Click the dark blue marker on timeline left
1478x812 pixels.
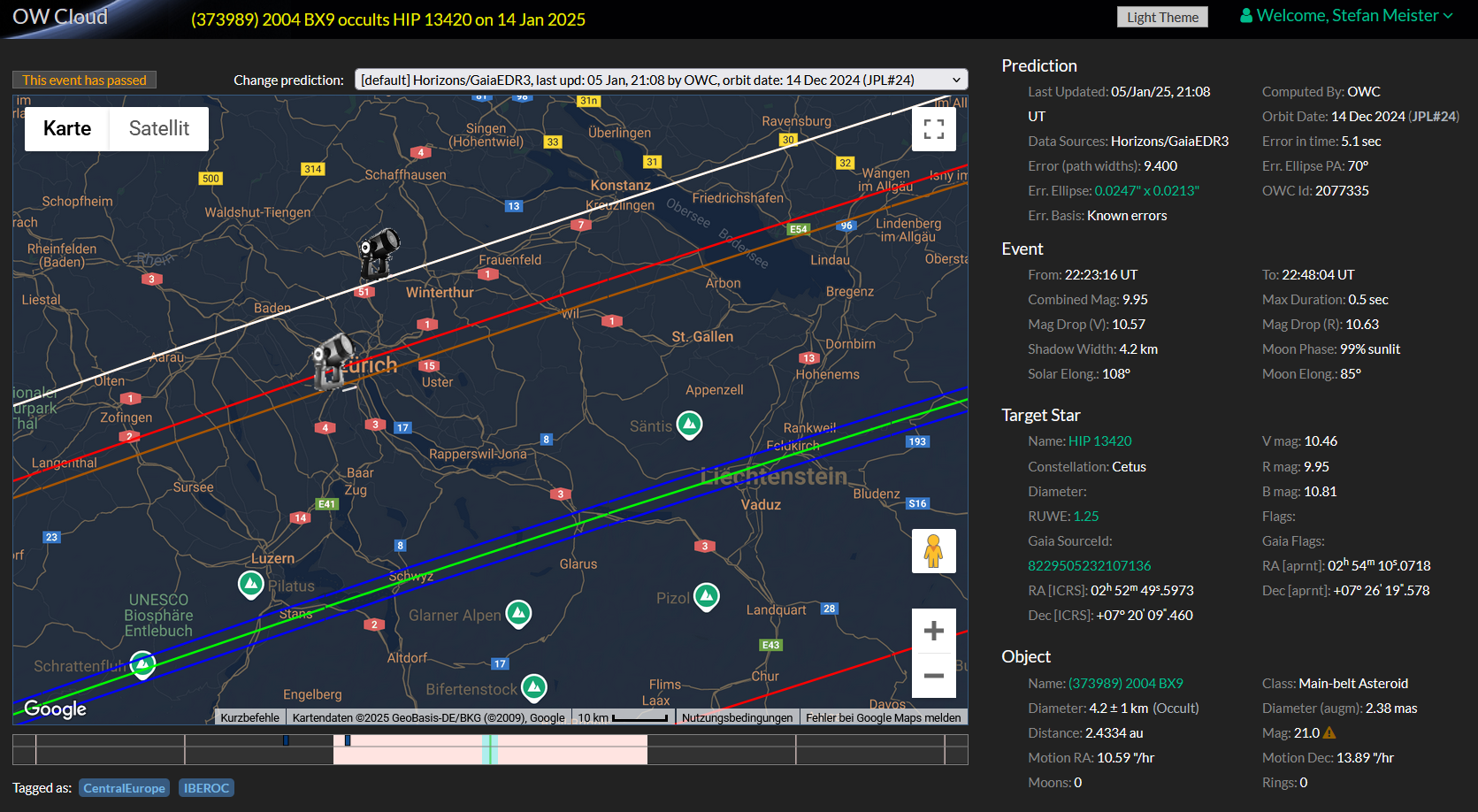pos(286,740)
